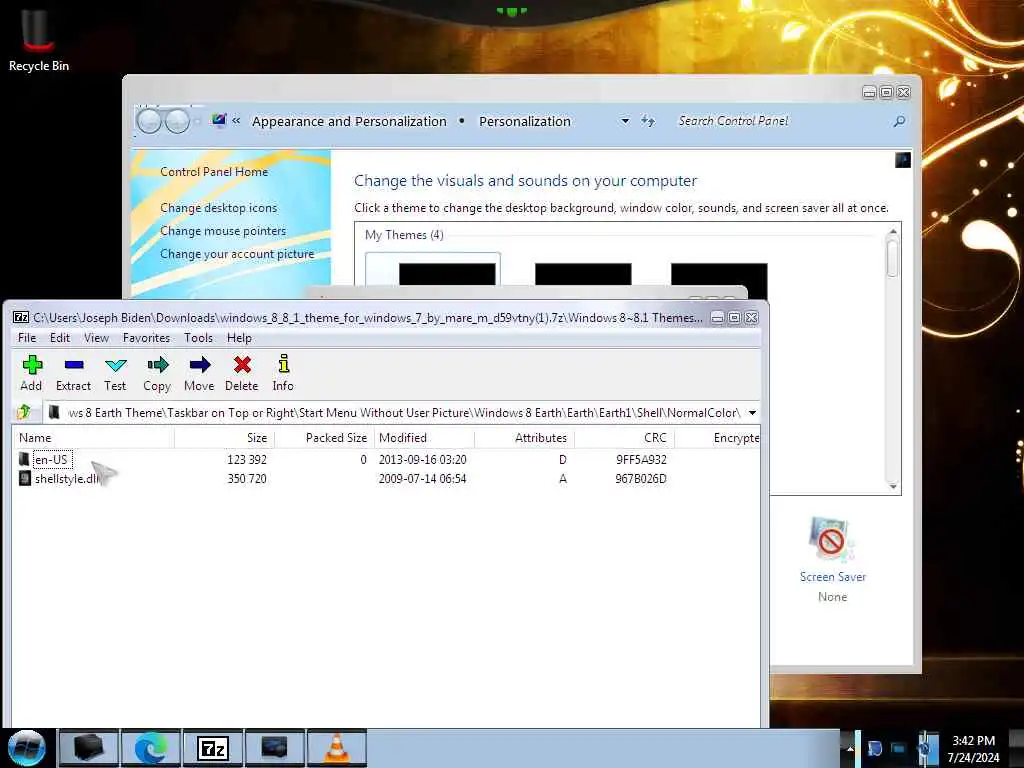1024x768 pixels.
Task: Click size value 350 720
Action: 247,479
